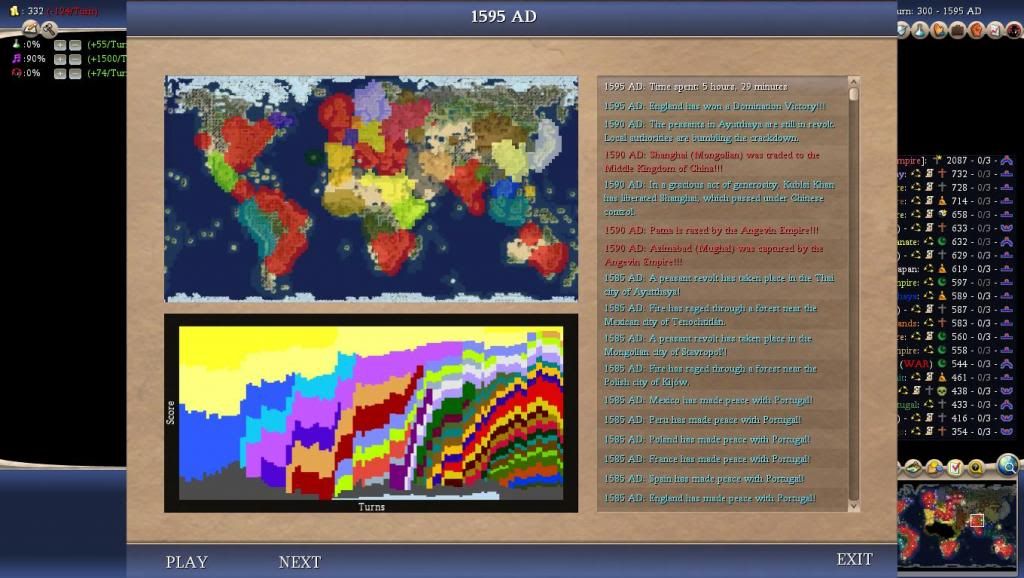Click the scoreboard row with score 354
The width and height of the screenshot is (1024, 578).
pos(957,431)
